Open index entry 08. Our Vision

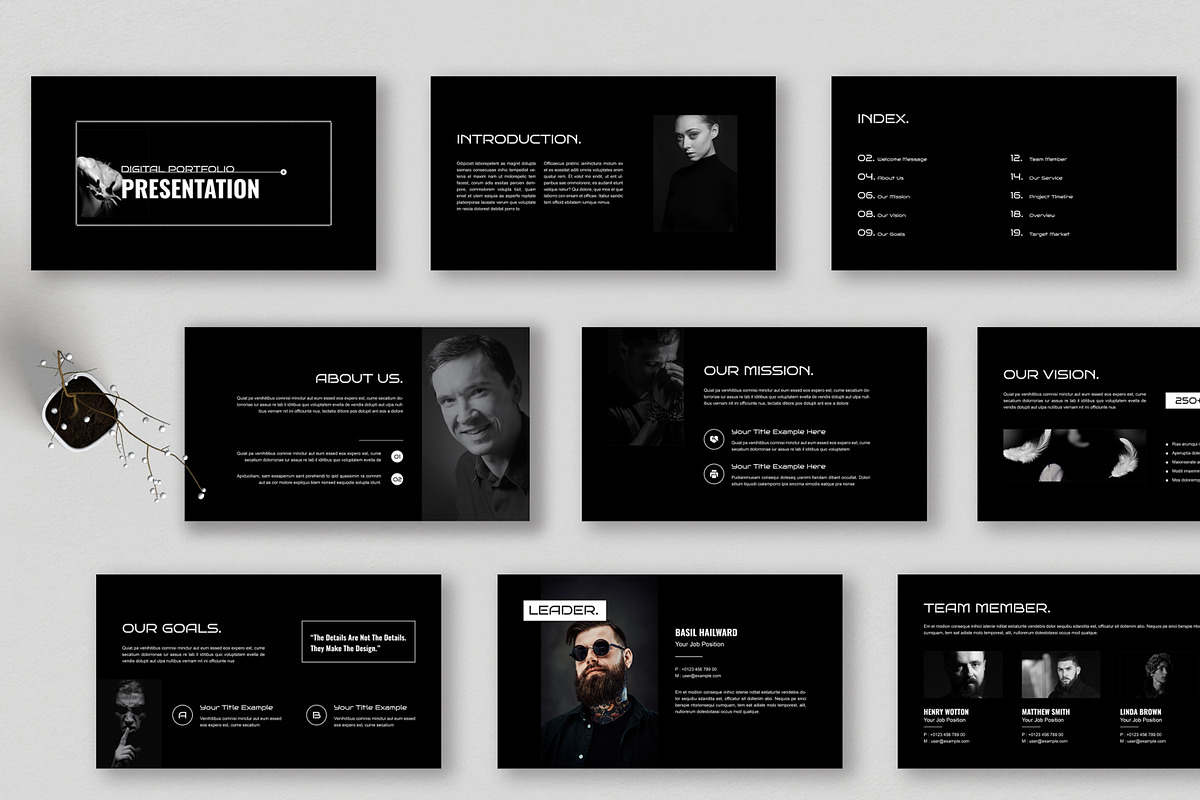pyautogui.click(x=882, y=215)
